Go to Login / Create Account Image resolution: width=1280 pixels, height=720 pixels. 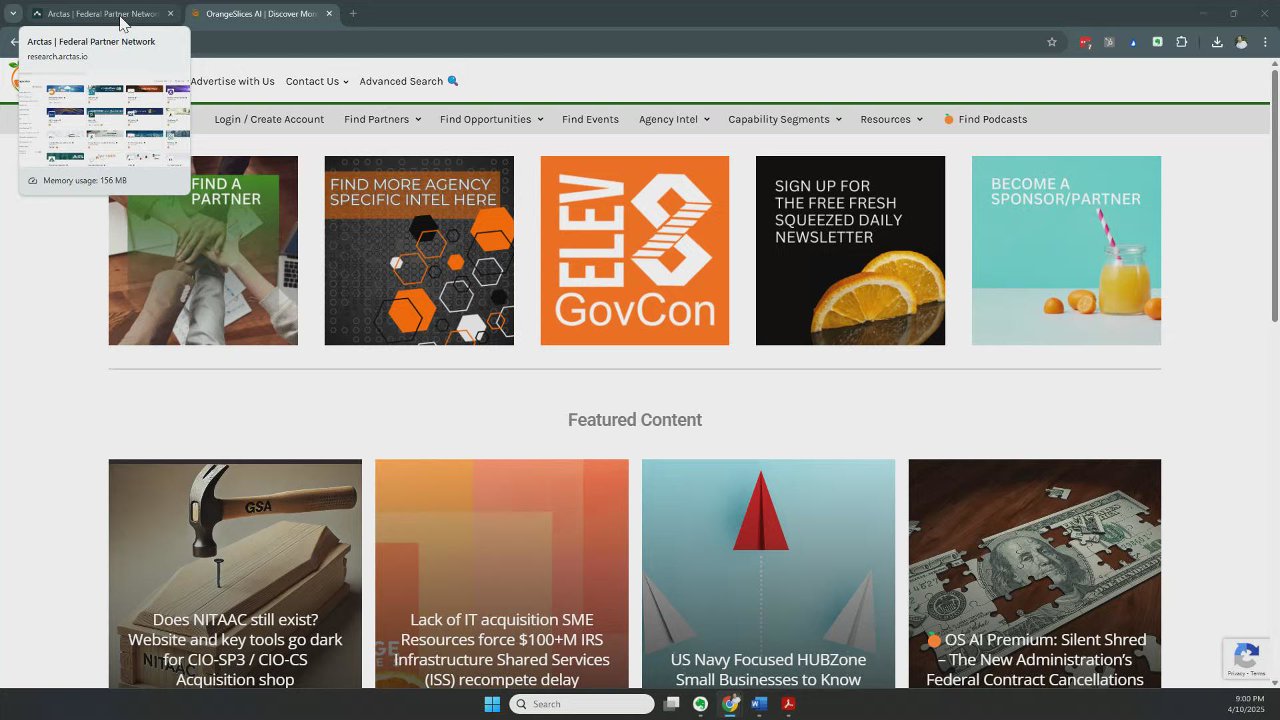pos(269,119)
